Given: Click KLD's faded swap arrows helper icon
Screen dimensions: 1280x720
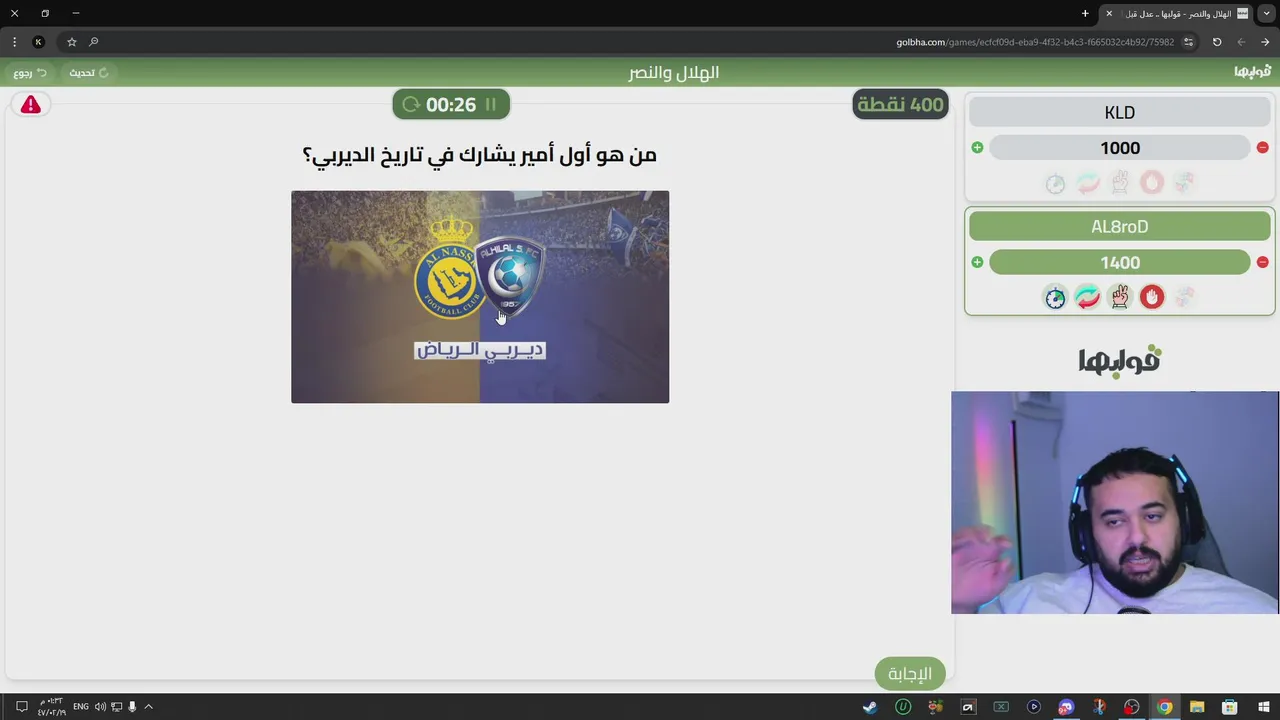Looking at the screenshot, I should point(1087,183).
